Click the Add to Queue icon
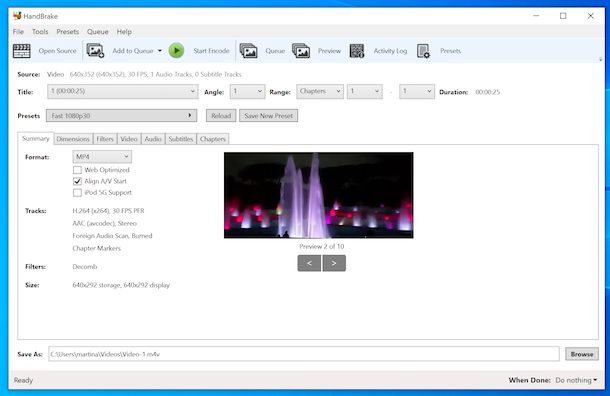 tap(95, 51)
